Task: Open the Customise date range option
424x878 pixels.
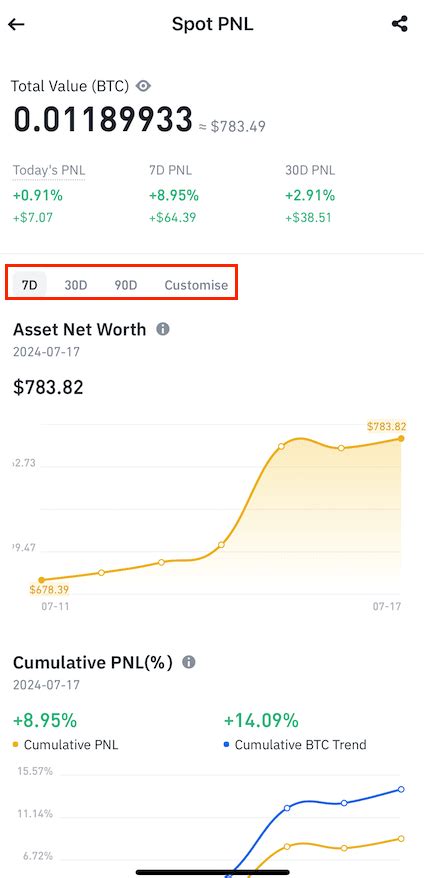Action: point(196,285)
